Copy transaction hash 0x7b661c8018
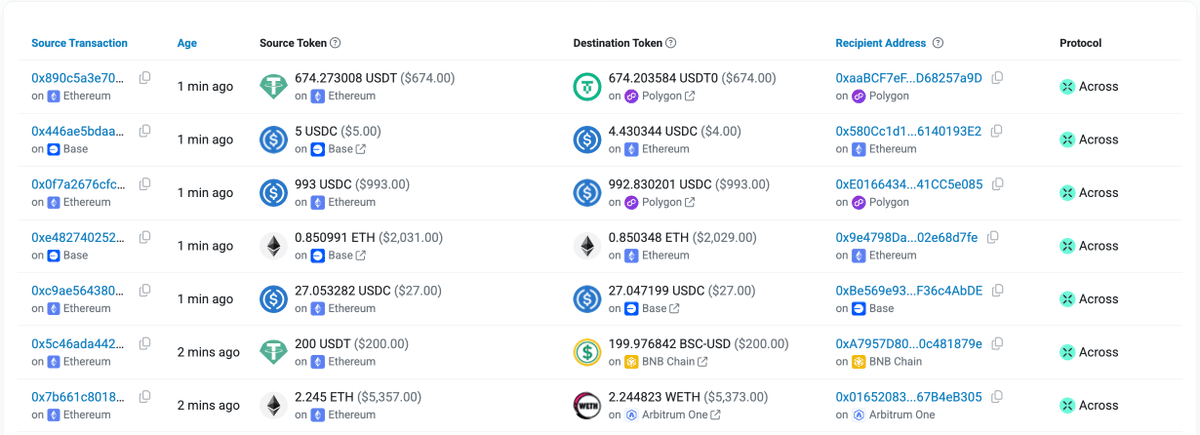Viewport: 1200px width, 435px height. tap(145, 396)
